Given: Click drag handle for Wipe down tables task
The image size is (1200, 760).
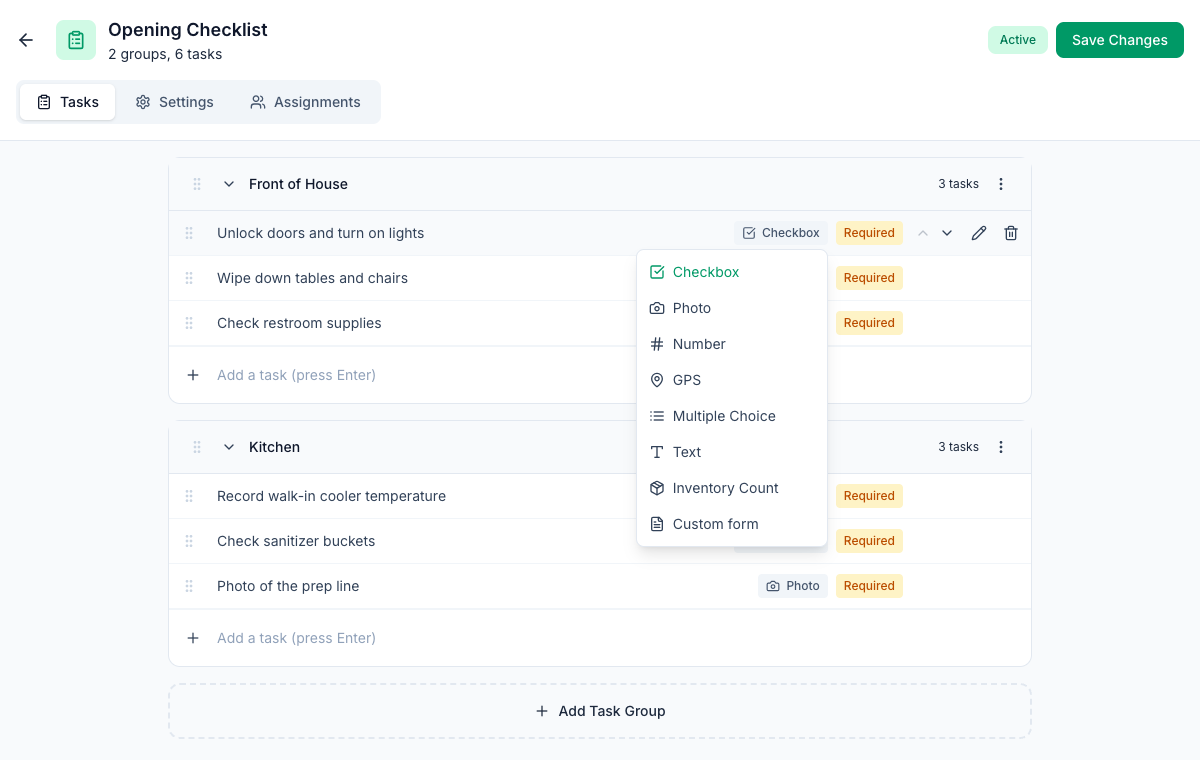Looking at the screenshot, I should coord(189,278).
